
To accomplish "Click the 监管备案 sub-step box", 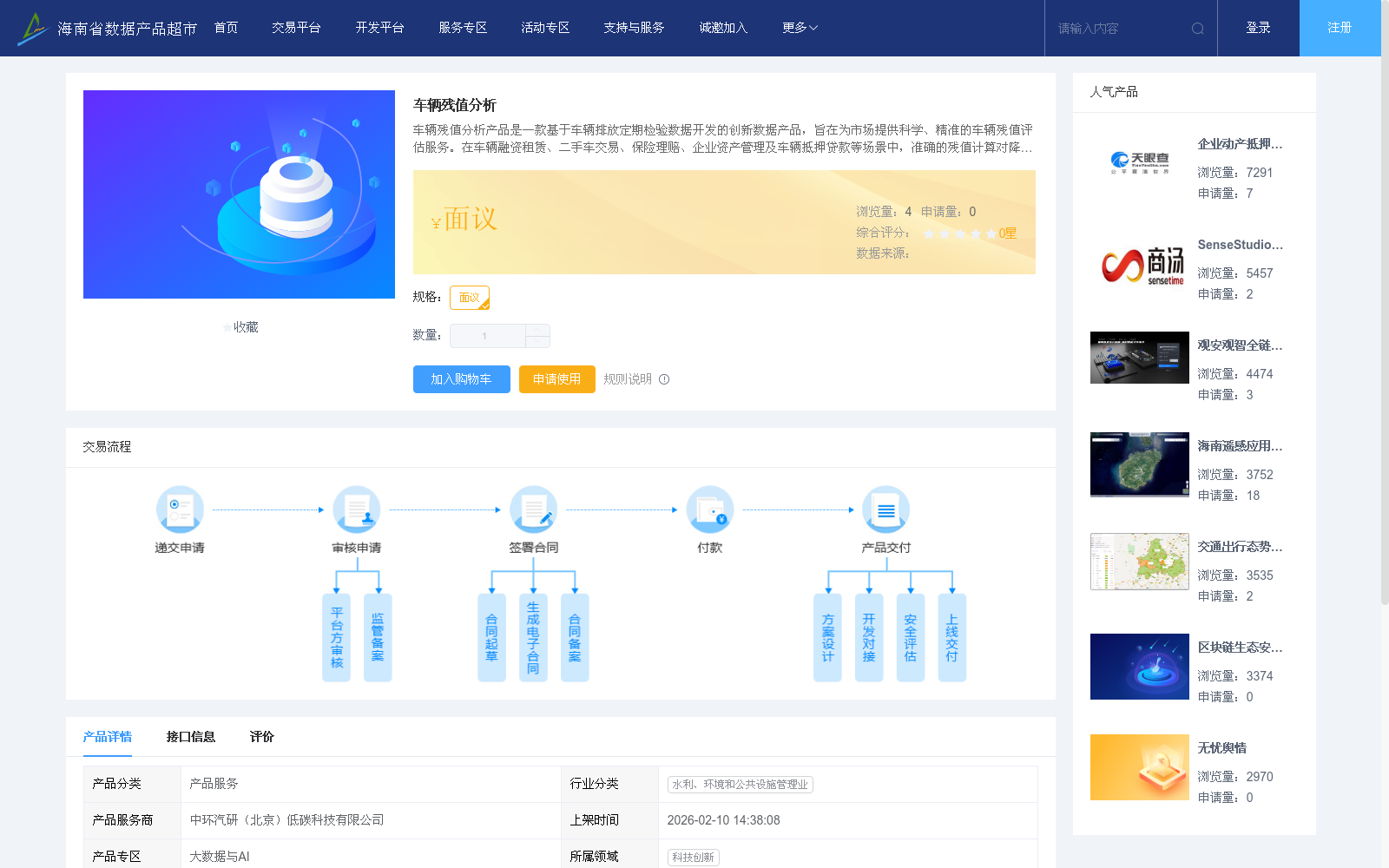I will tap(378, 637).
